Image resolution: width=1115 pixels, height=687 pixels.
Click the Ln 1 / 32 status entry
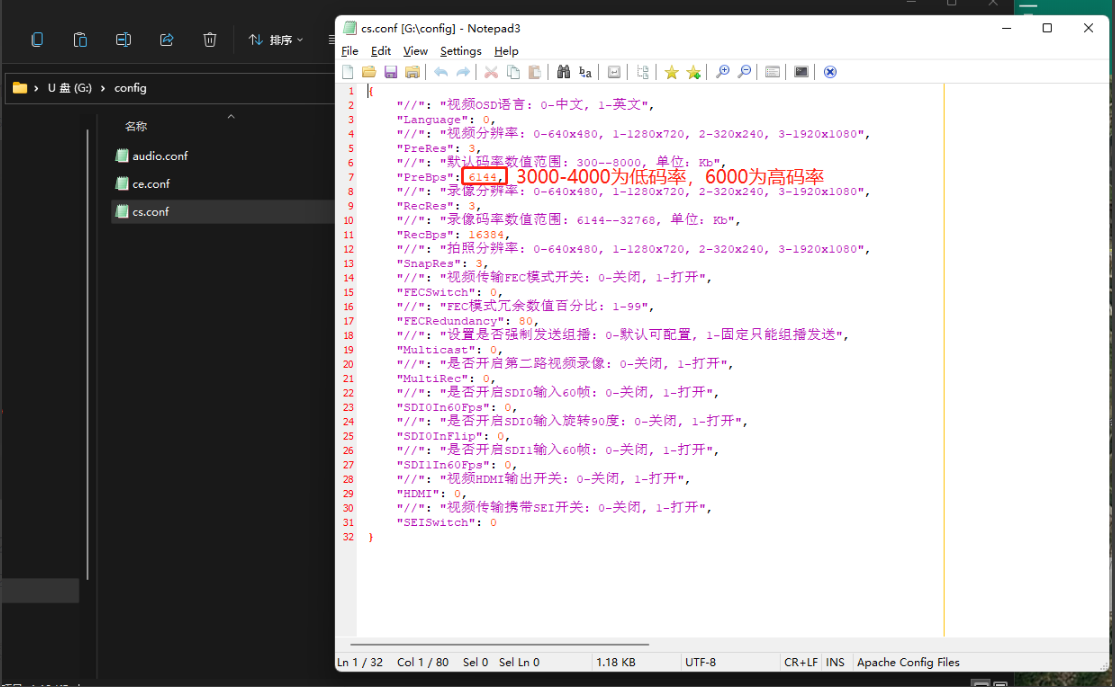(360, 662)
